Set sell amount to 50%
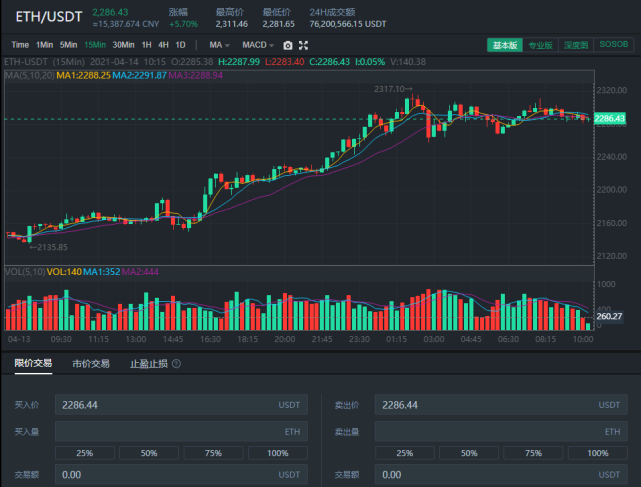Screen dimensions: 641x487 [x=469, y=453]
